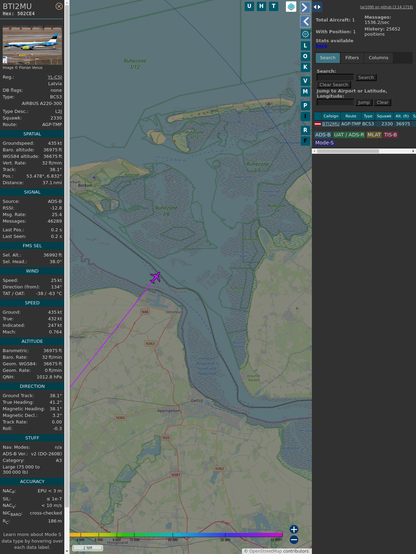Viewport: 416px width, 554px height.
Task: Click the right-pointing chevron button
Action: tap(305, 7)
